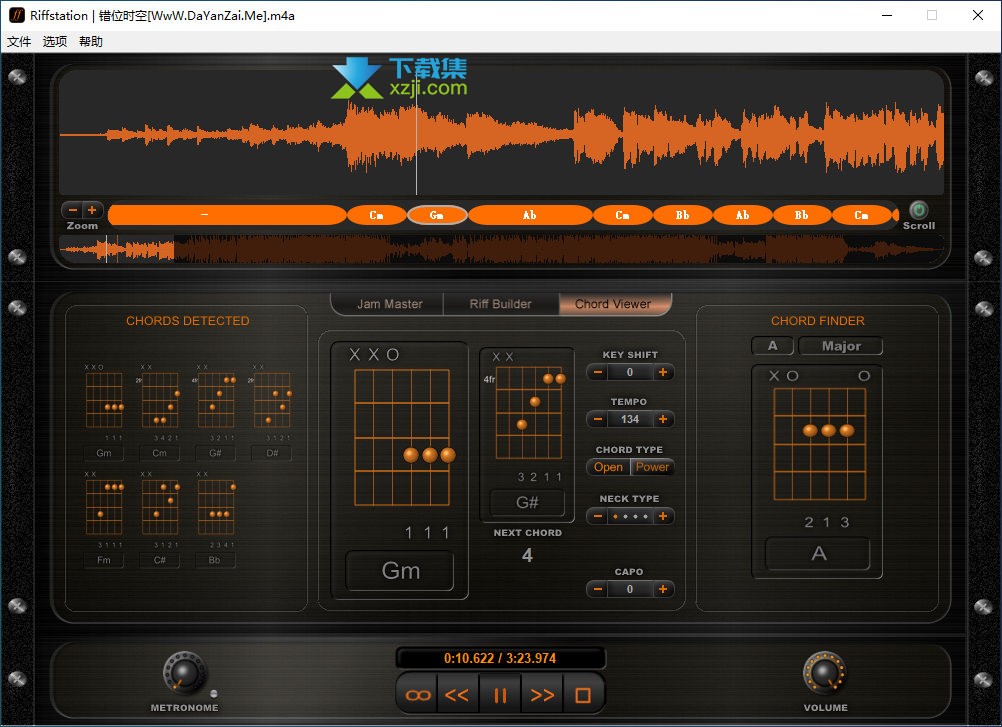Pause playback
The height and width of the screenshot is (727, 1002).
[x=500, y=695]
